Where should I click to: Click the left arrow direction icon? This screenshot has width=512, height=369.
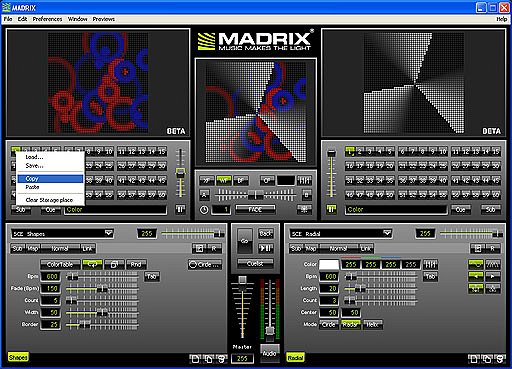click(x=476, y=276)
